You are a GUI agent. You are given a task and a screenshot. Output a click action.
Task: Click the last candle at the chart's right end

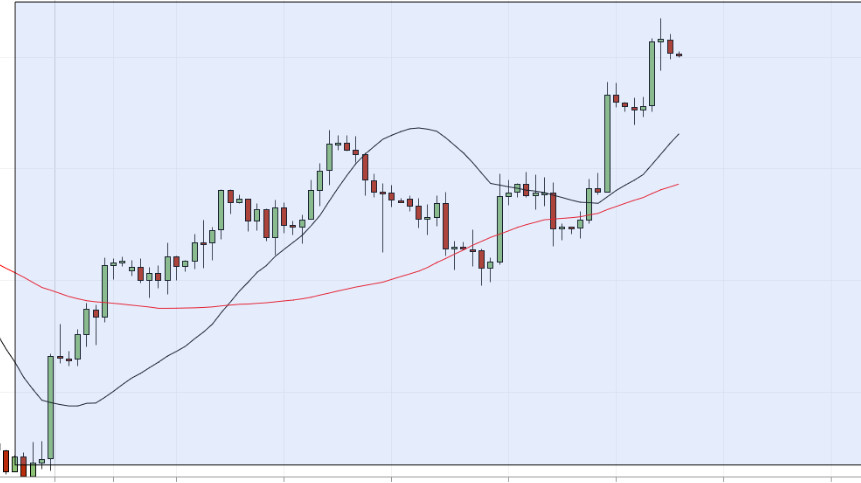(x=679, y=54)
